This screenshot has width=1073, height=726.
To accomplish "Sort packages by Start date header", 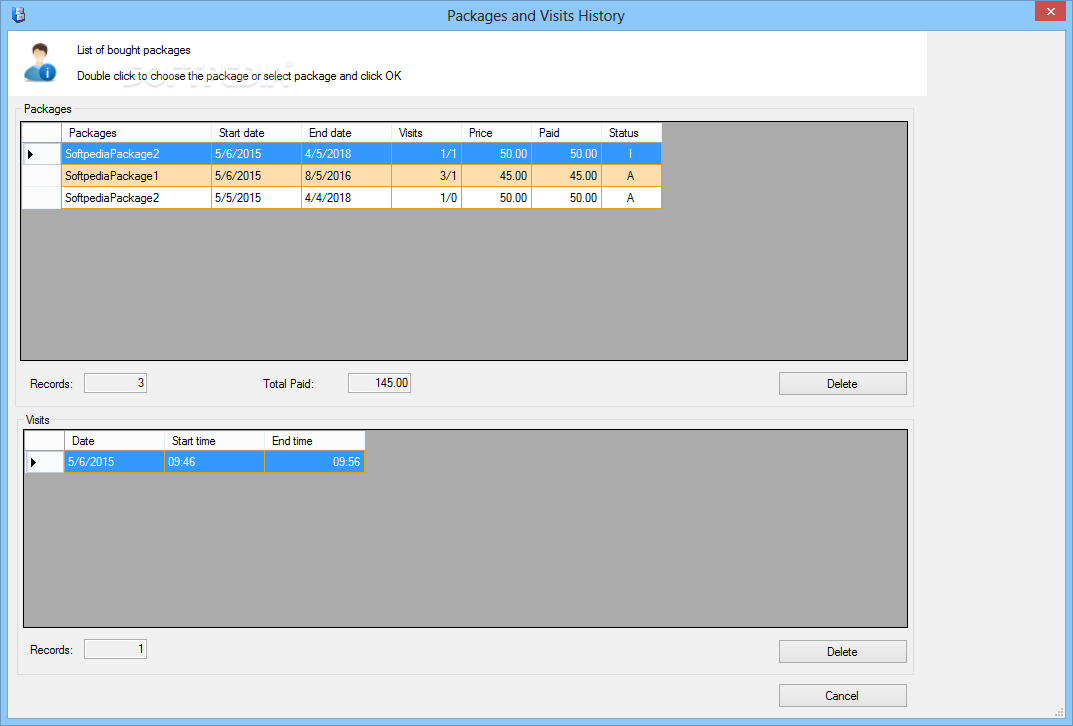I will (x=257, y=133).
